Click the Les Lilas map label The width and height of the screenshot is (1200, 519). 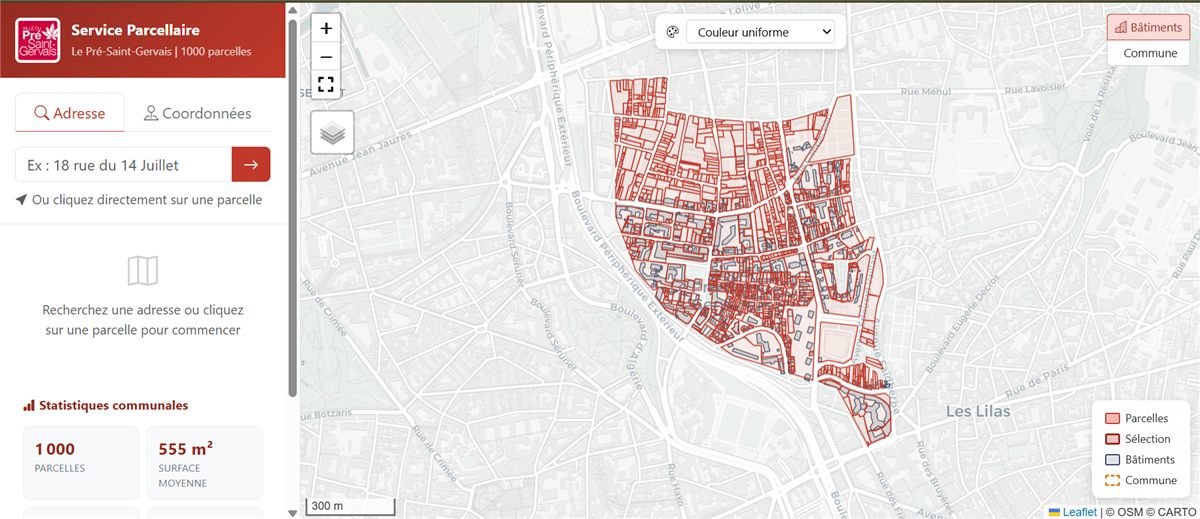(978, 411)
